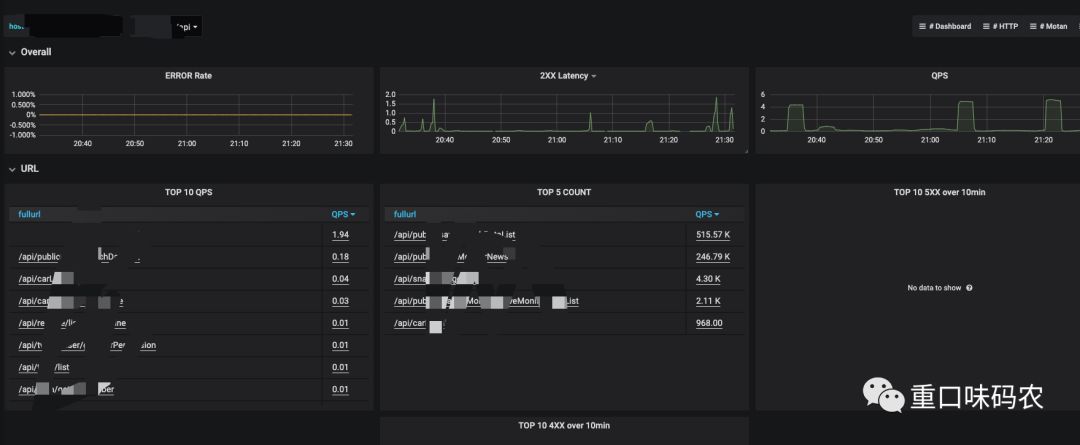Open the ERROR Rate panel title
Image resolution: width=1080 pixels, height=445 pixels.
tap(189, 76)
